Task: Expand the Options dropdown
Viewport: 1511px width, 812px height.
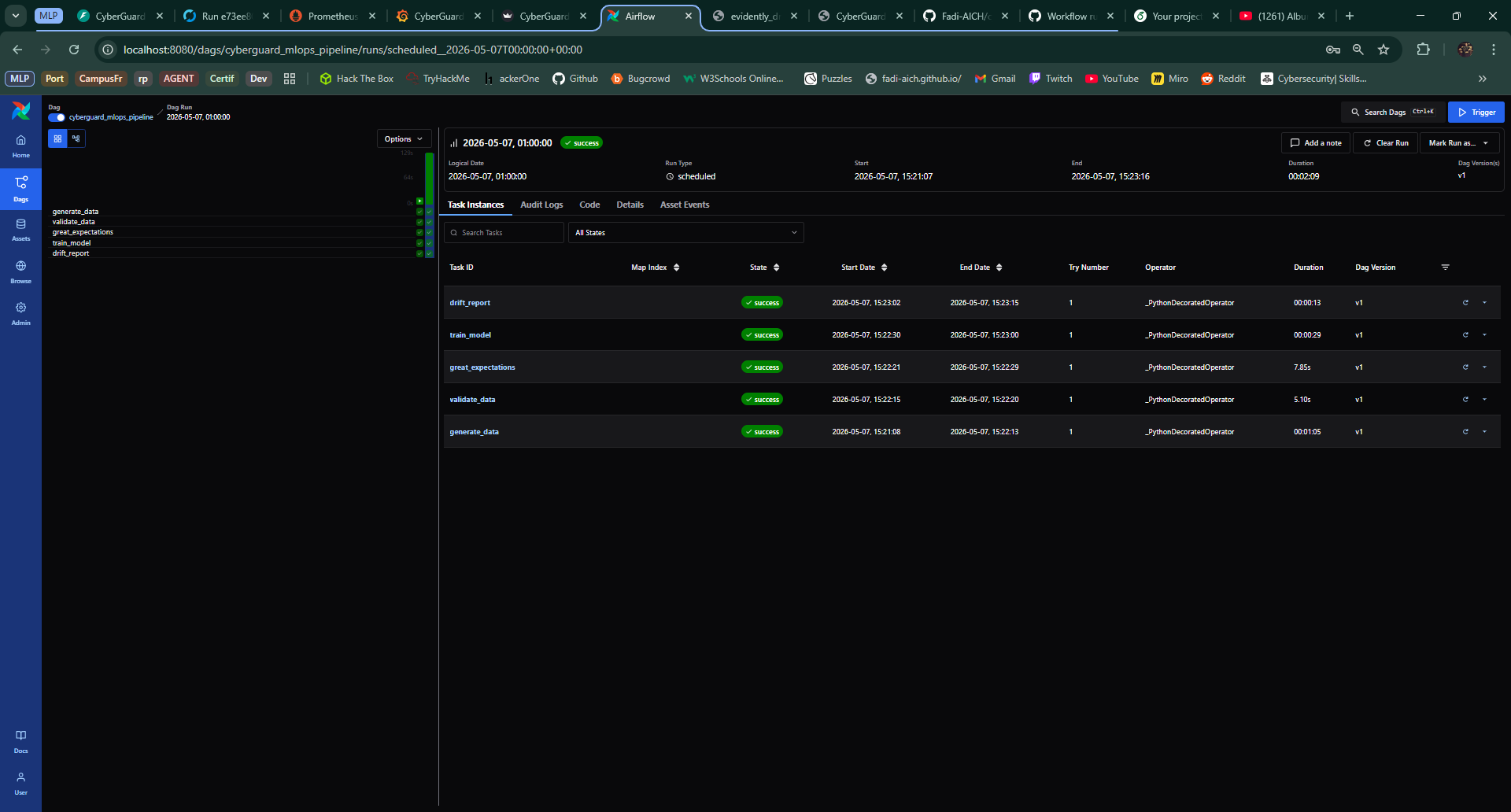Action: coord(404,139)
